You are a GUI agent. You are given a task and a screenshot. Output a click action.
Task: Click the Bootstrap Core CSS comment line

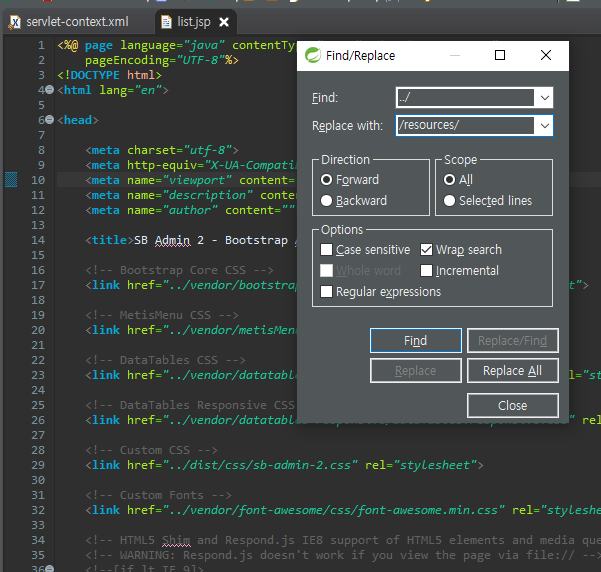(179, 270)
